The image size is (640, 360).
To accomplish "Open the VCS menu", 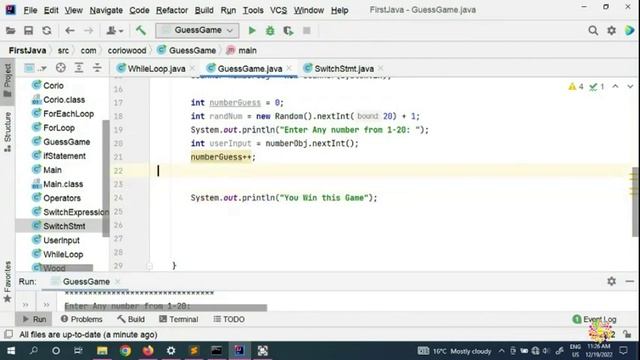I will click(278, 10).
